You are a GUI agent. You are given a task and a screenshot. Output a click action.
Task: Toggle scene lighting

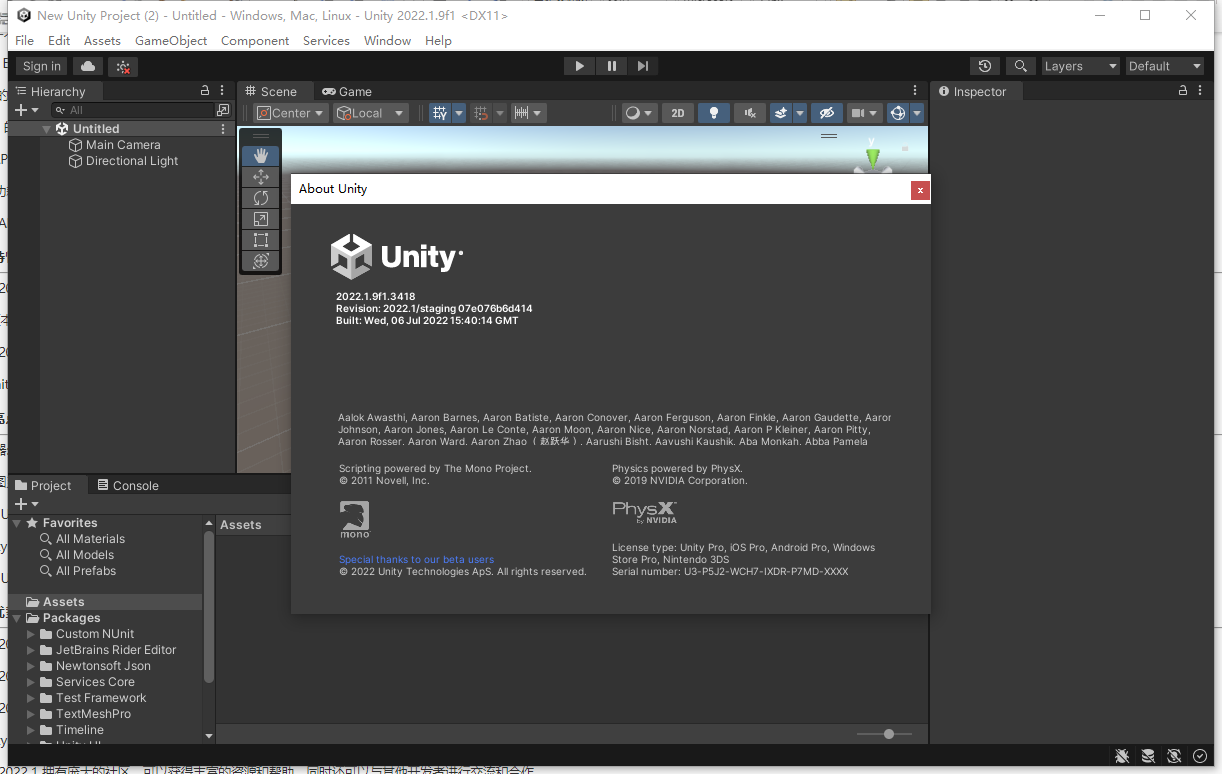[713, 112]
